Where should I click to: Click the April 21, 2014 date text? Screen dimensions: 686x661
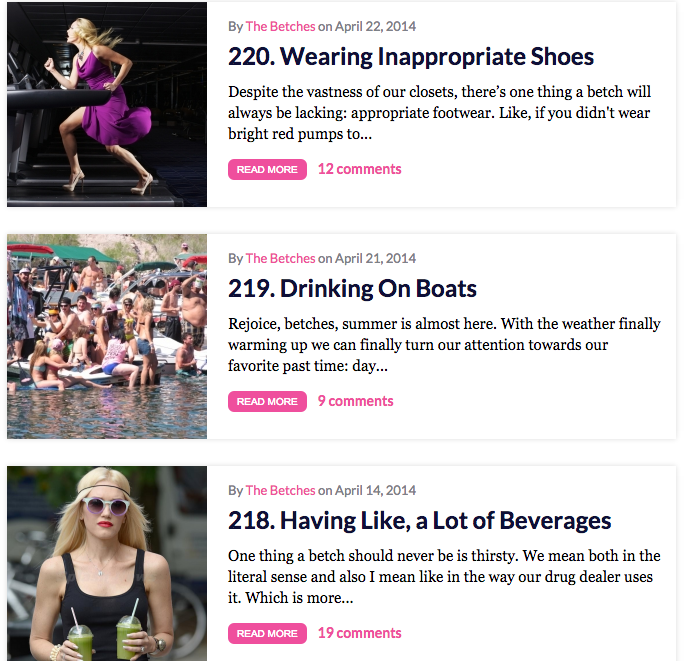click(x=376, y=258)
